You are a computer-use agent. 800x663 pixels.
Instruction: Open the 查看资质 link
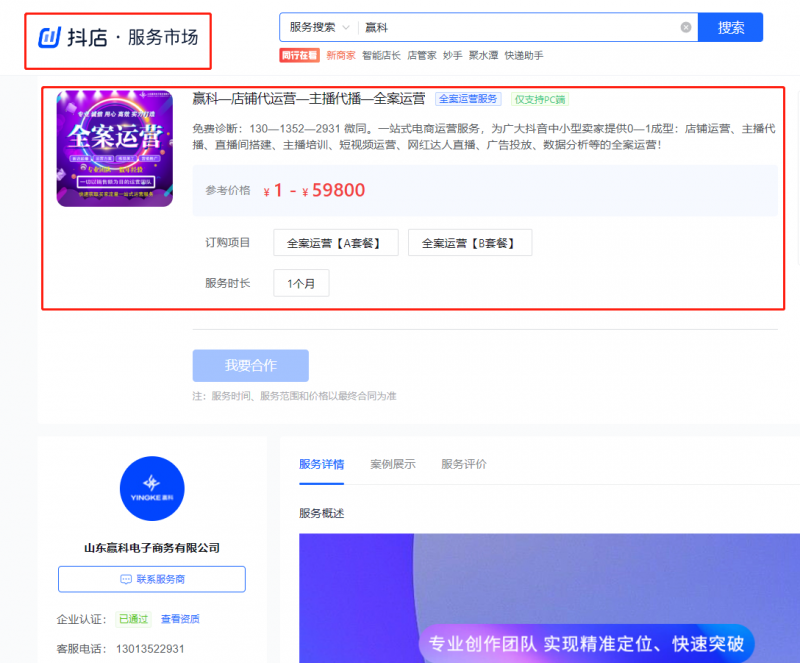pyautogui.click(x=180, y=619)
